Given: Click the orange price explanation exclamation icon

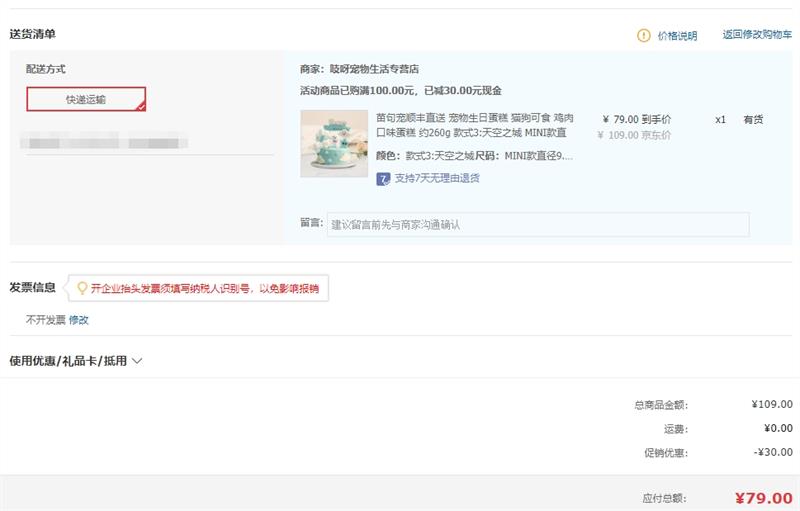Looking at the screenshot, I should coord(644,35).
